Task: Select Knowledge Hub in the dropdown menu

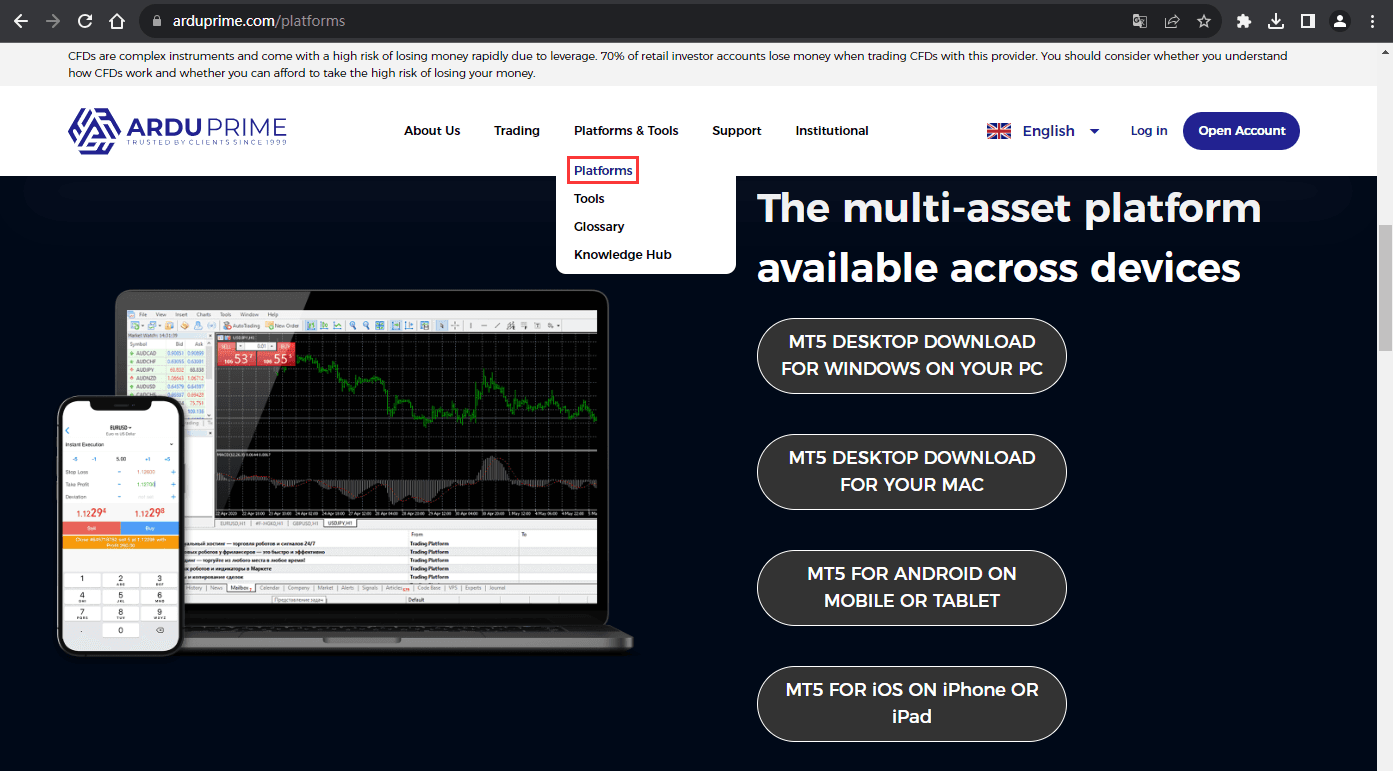Action: click(622, 254)
